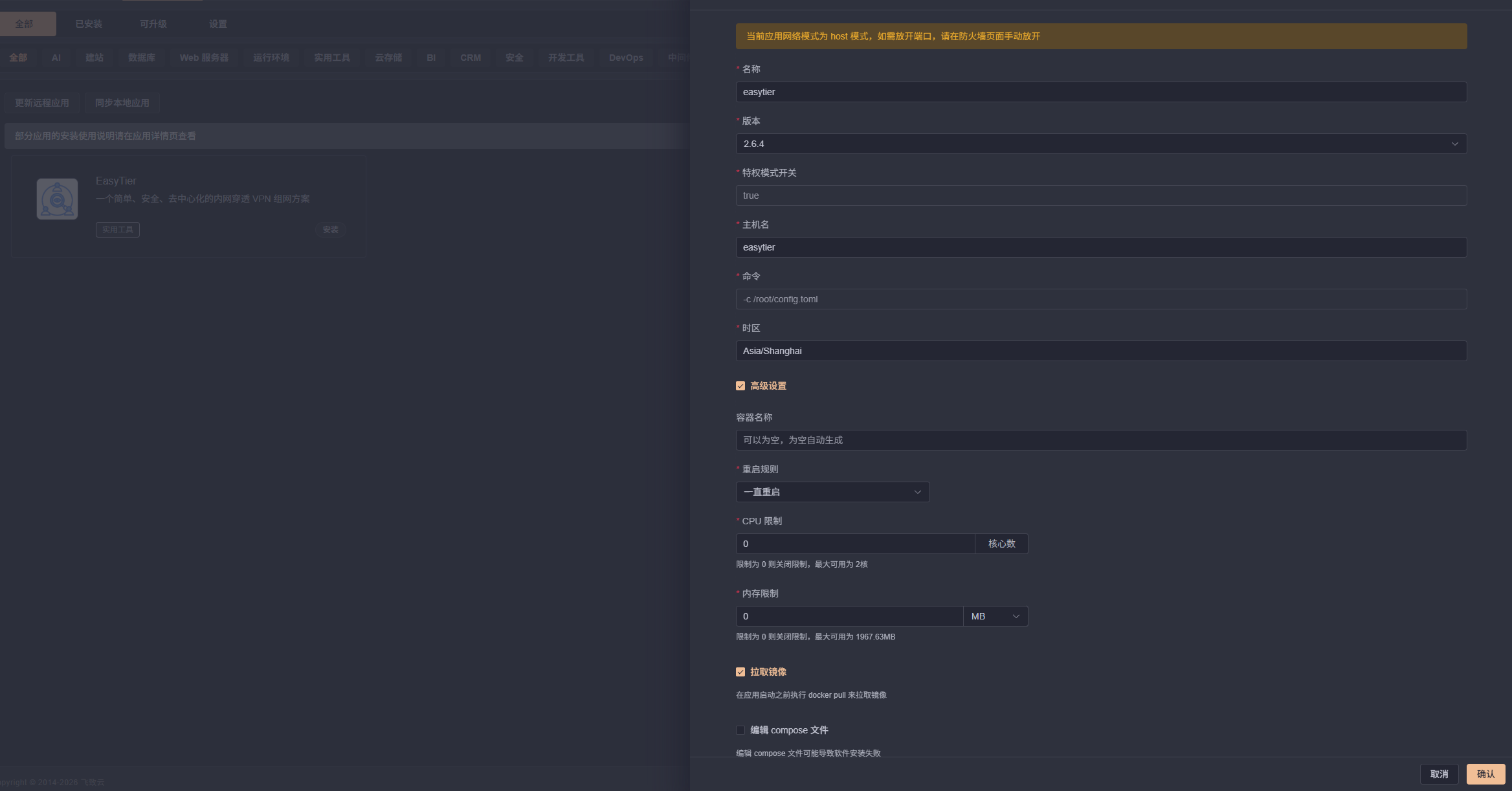
Task: Click the 容器名称 input field
Action: (1101, 440)
